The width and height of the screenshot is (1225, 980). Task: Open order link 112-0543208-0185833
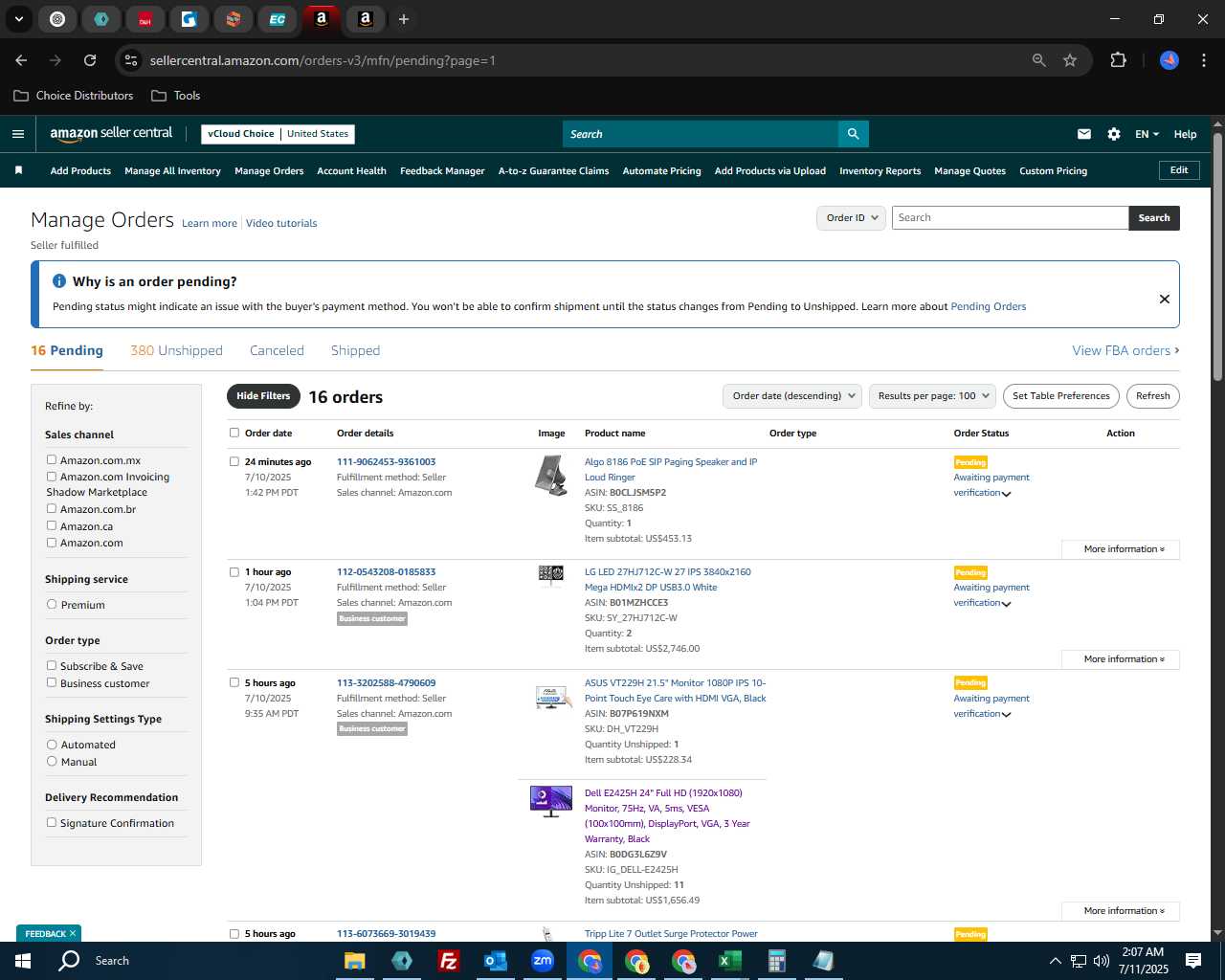click(386, 572)
